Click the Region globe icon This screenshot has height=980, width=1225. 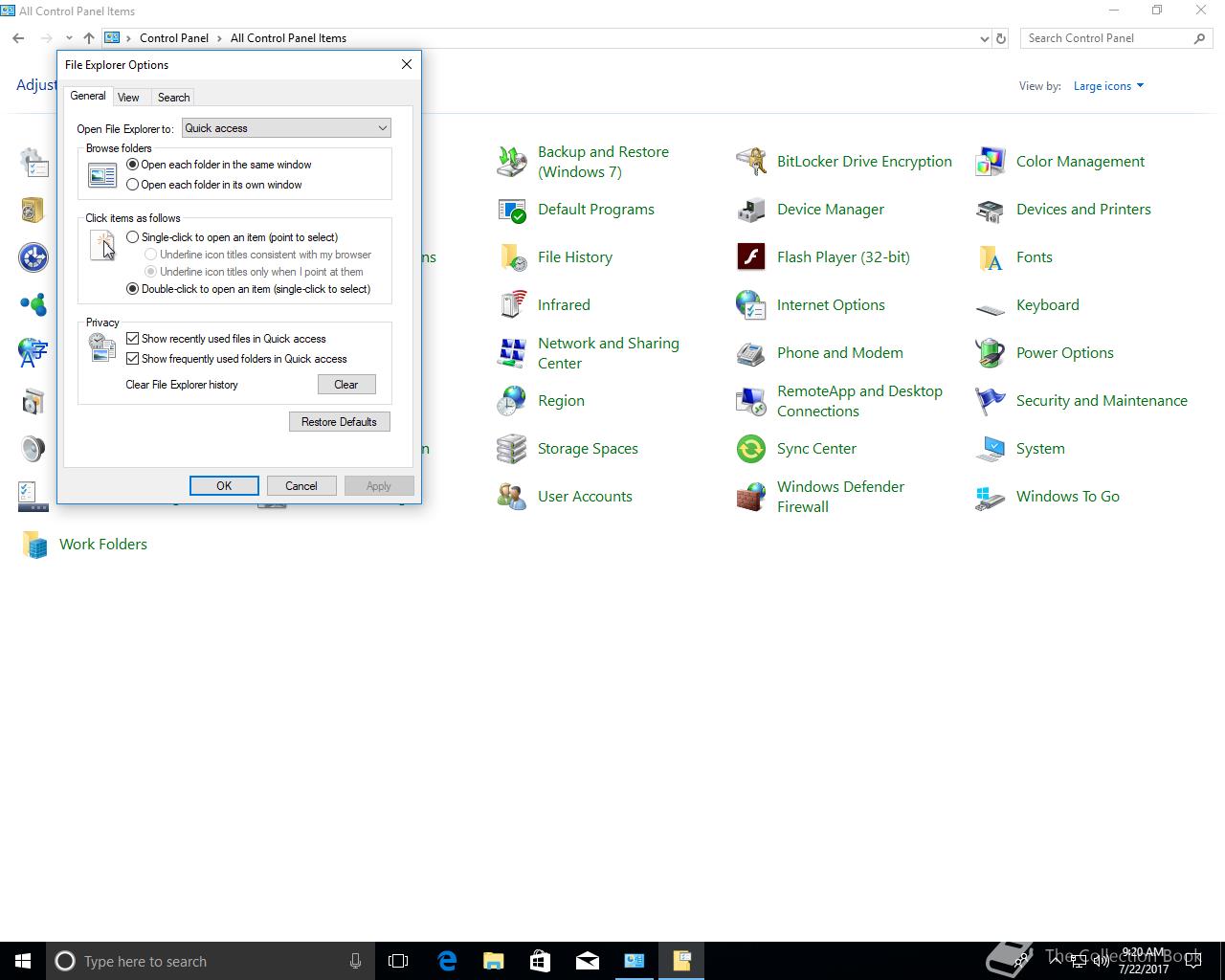pos(512,401)
